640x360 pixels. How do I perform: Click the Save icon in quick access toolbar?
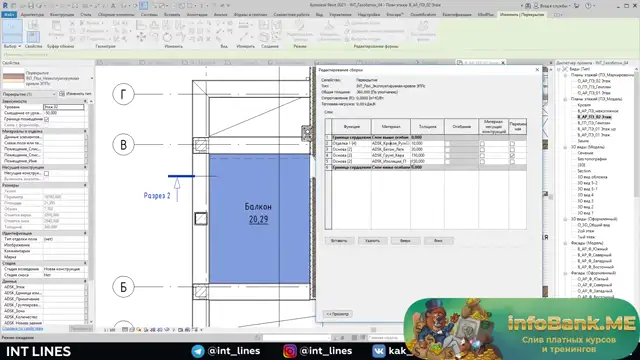click(x=31, y=6)
